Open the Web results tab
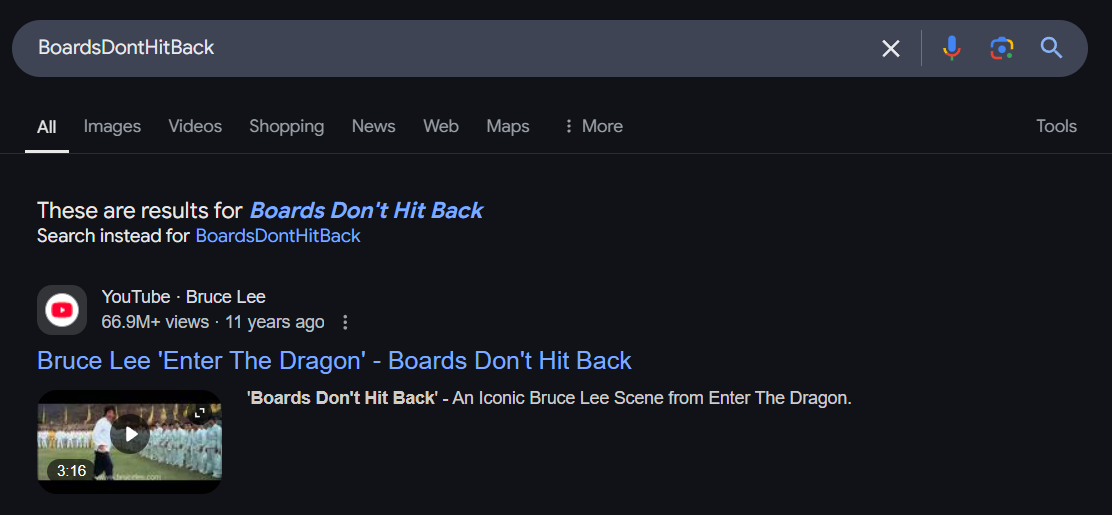The image size is (1112, 515). click(441, 126)
